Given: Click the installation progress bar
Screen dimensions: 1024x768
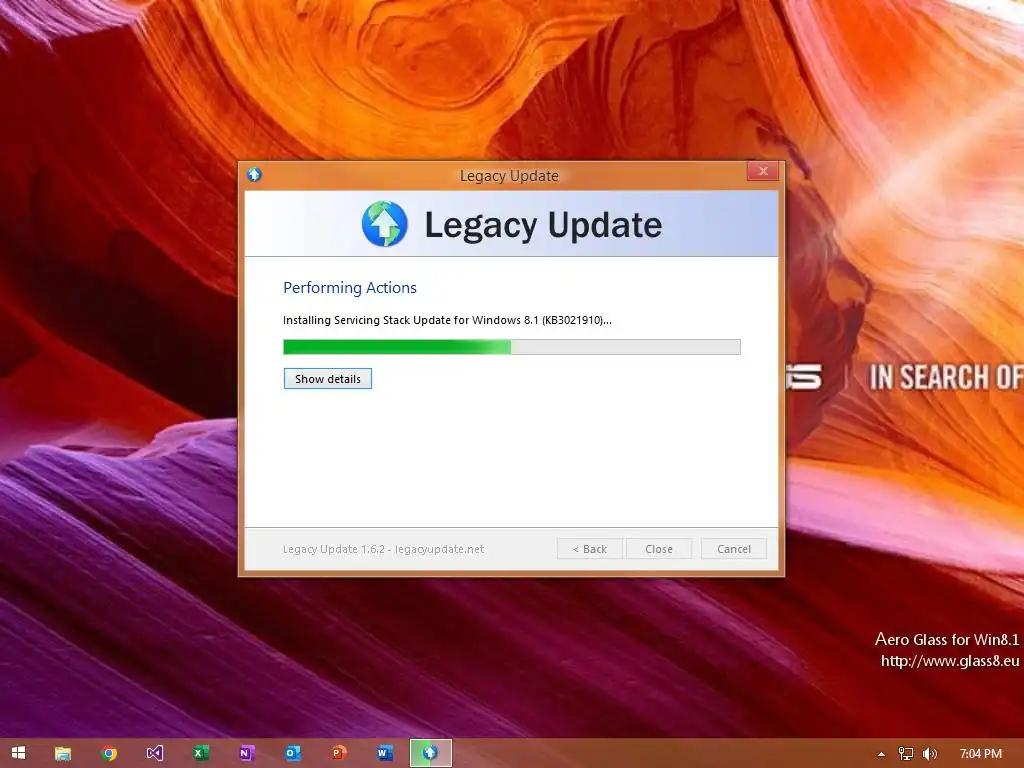Looking at the screenshot, I should click(511, 347).
